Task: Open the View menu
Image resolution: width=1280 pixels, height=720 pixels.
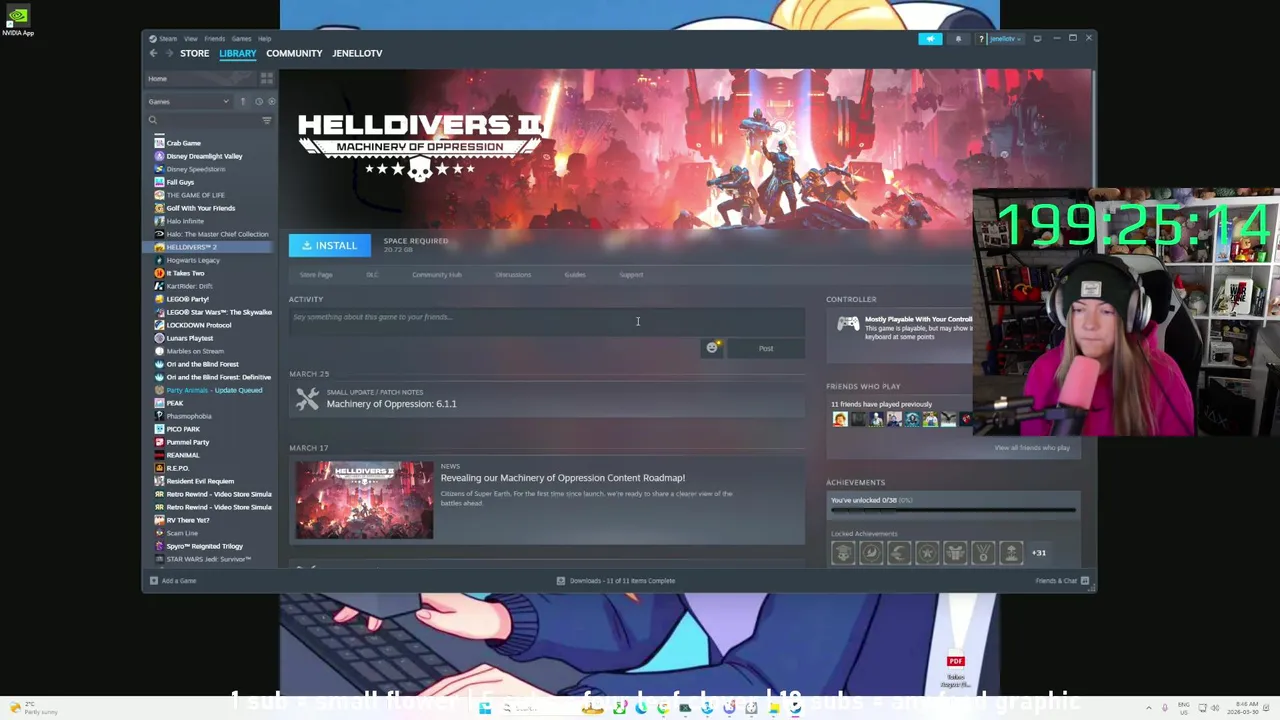Action: (x=190, y=39)
